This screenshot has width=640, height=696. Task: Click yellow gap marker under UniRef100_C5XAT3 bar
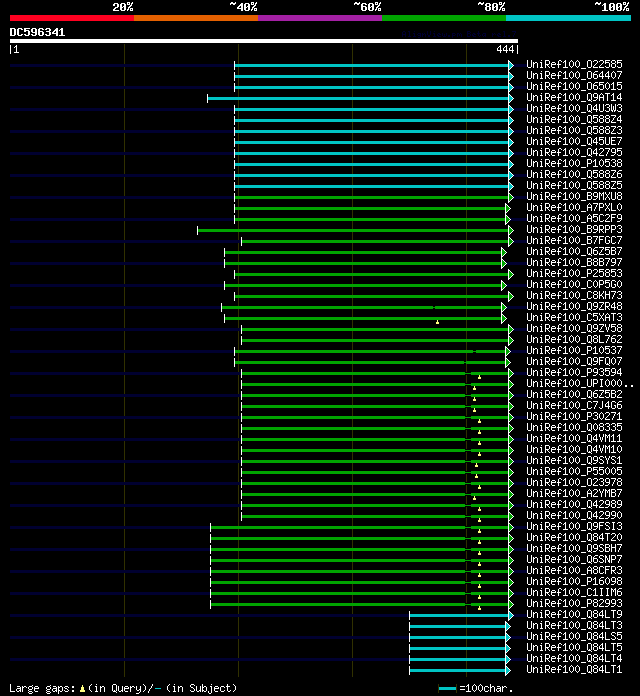[437, 322]
